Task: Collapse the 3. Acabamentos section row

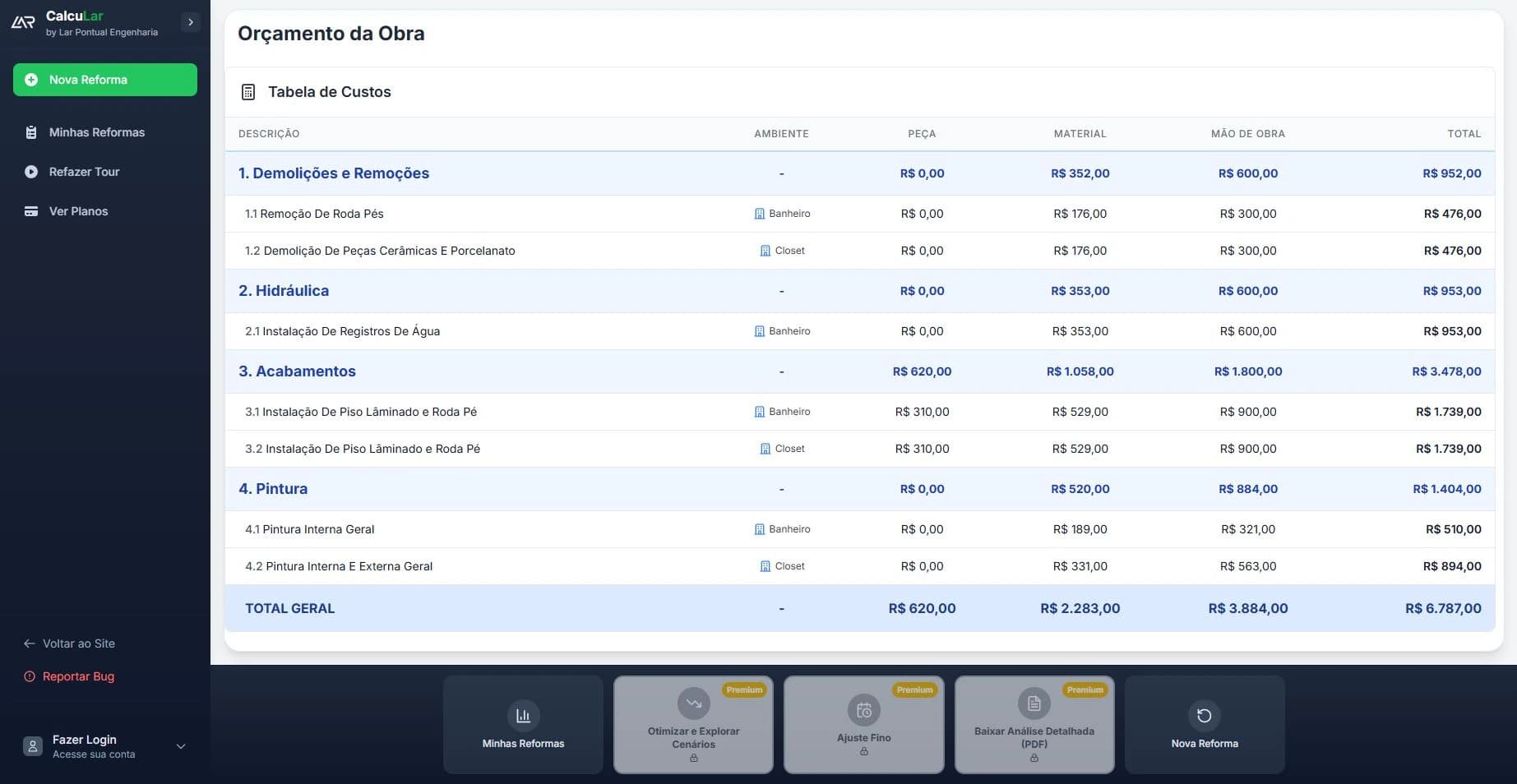Action: (298, 371)
